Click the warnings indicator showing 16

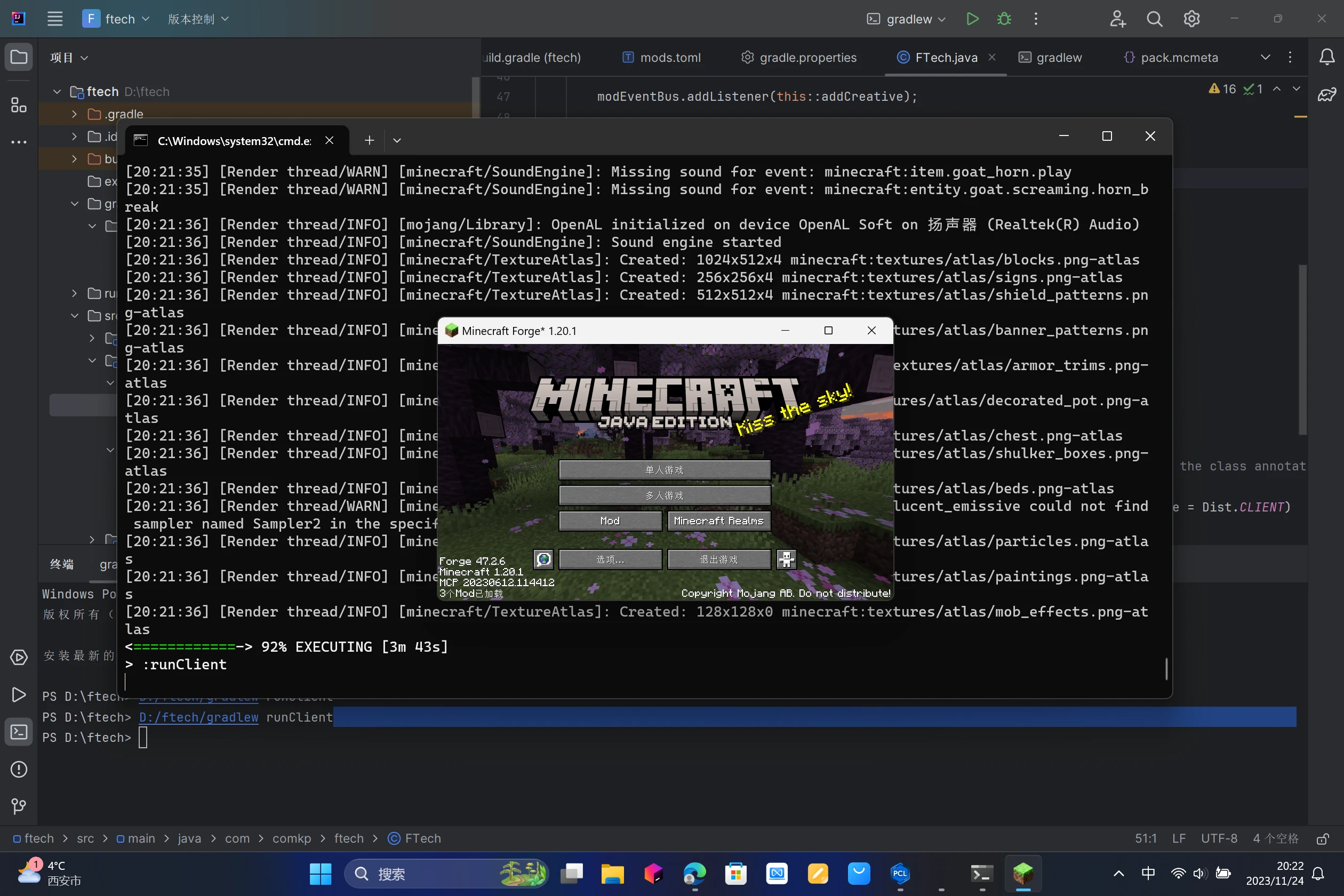pyautogui.click(x=1222, y=89)
